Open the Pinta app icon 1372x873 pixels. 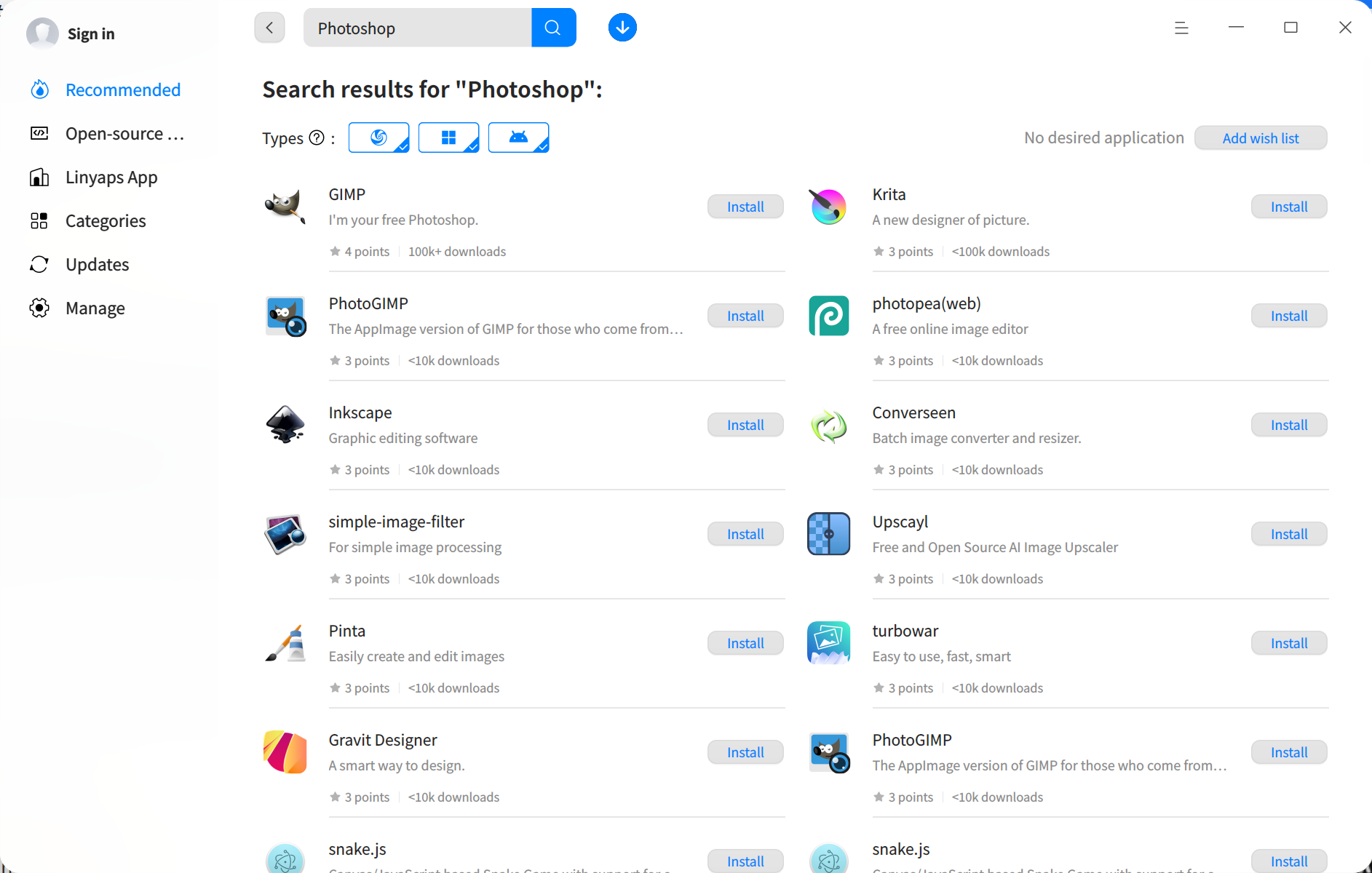pyautogui.click(x=285, y=643)
